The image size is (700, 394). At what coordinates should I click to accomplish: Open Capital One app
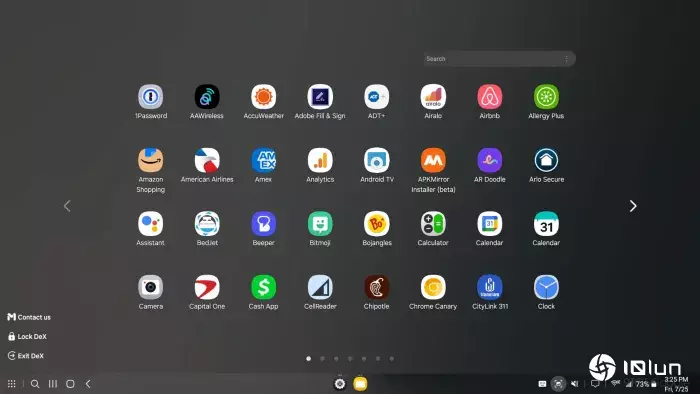207,287
